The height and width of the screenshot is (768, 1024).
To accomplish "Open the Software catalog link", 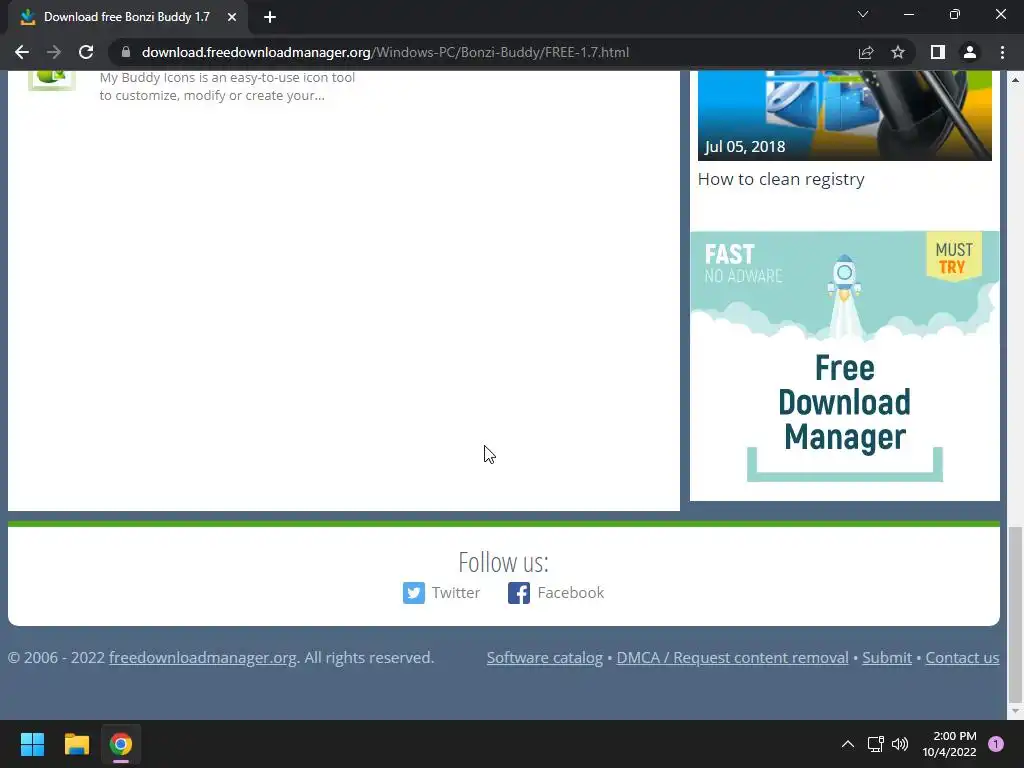I will pos(545,658).
